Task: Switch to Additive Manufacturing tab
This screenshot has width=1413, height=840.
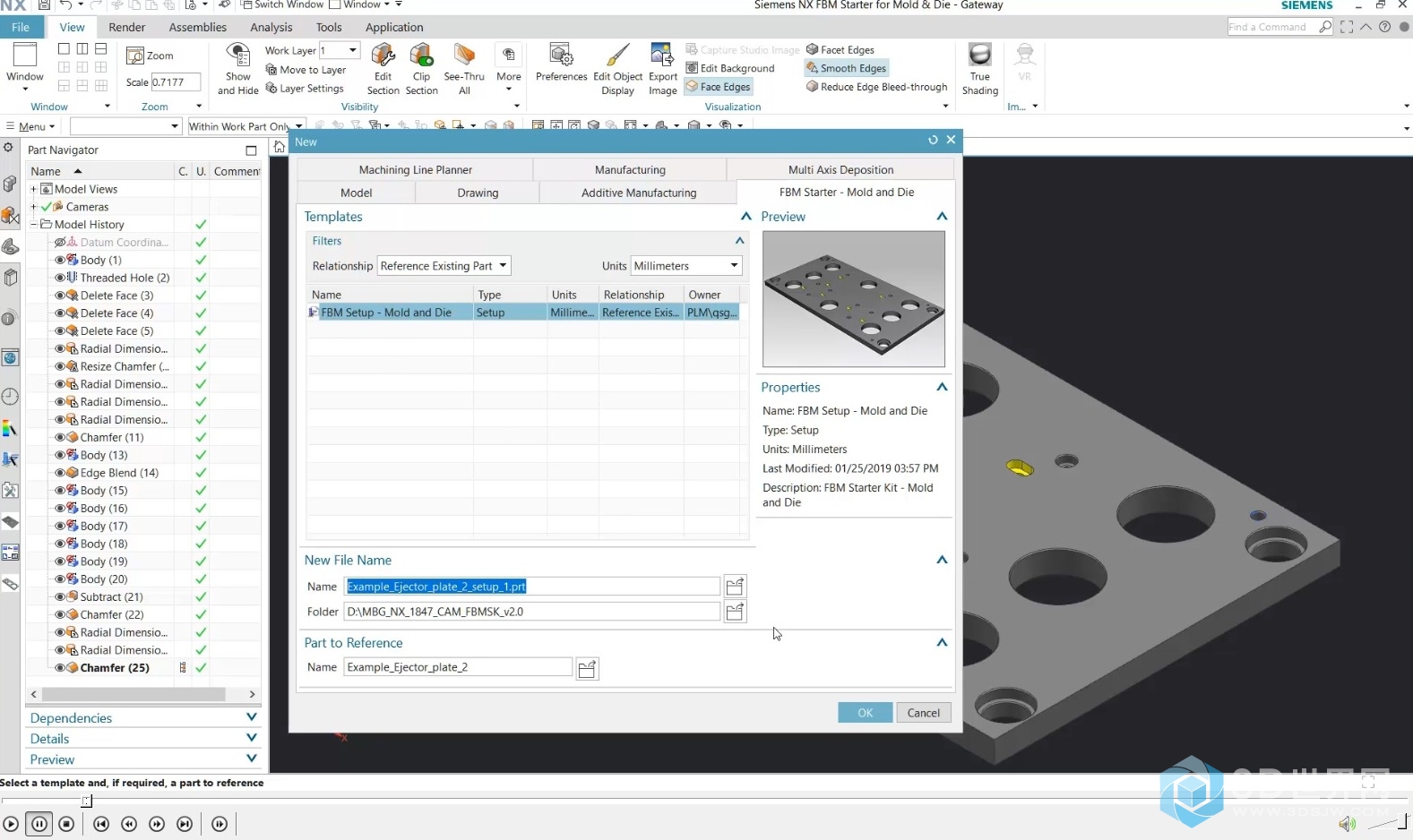Action: coord(638,193)
